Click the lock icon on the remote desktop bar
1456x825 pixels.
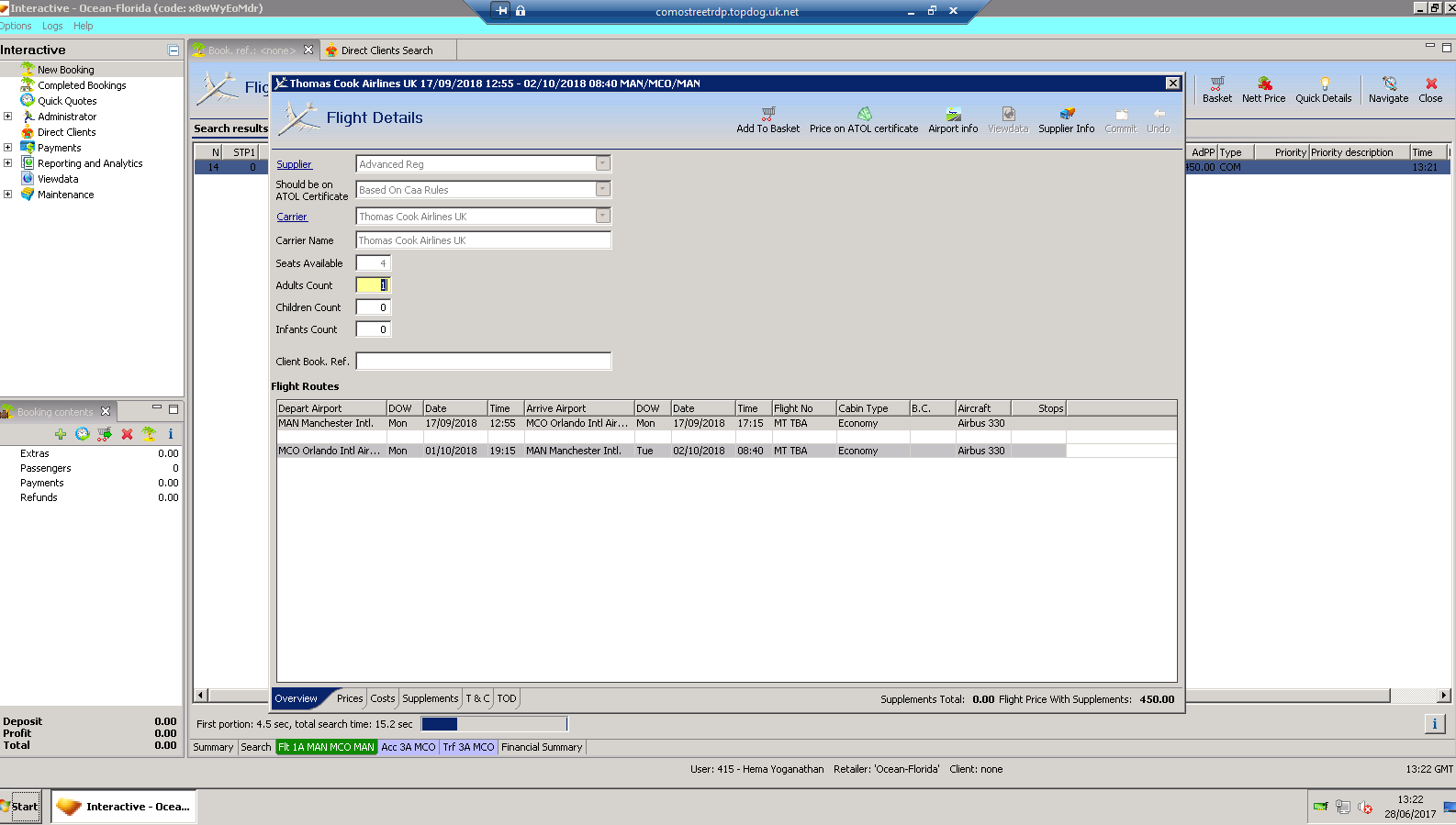coord(521,11)
